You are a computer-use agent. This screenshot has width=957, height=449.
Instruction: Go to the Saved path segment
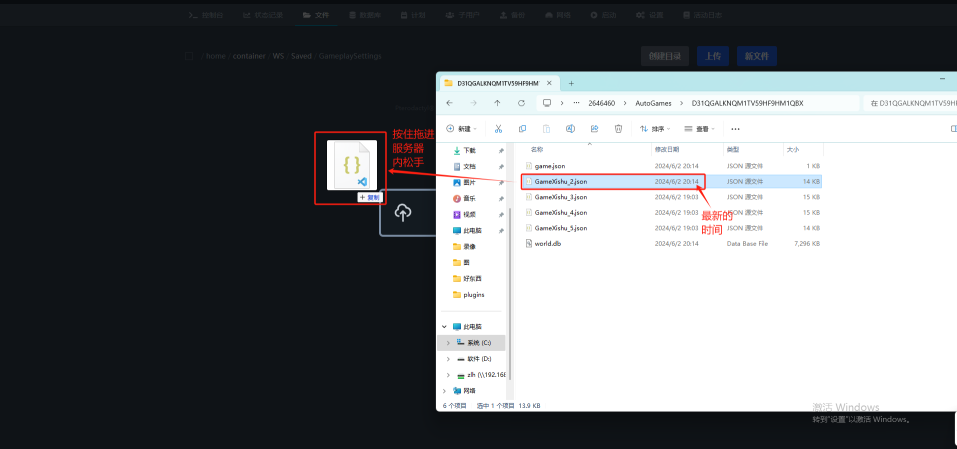pos(301,56)
